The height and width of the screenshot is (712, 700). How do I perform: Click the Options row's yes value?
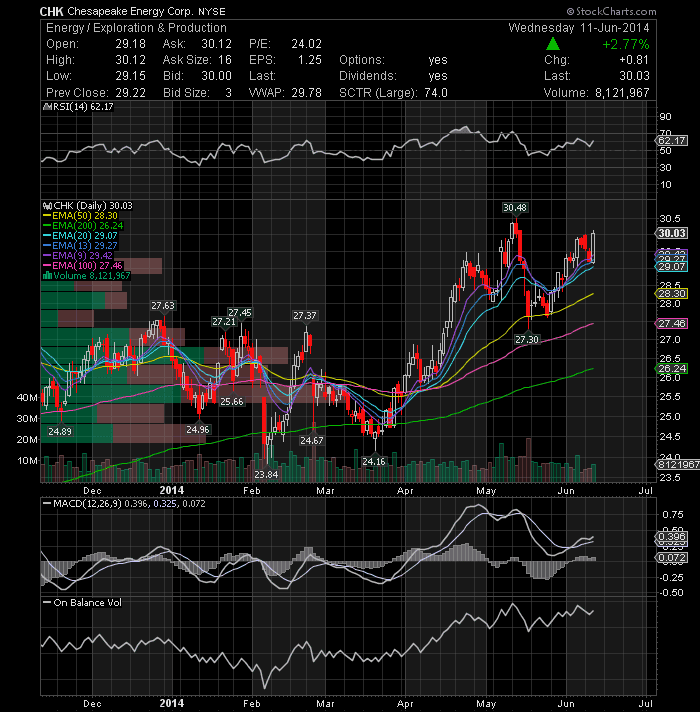pyautogui.click(x=438, y=60)
